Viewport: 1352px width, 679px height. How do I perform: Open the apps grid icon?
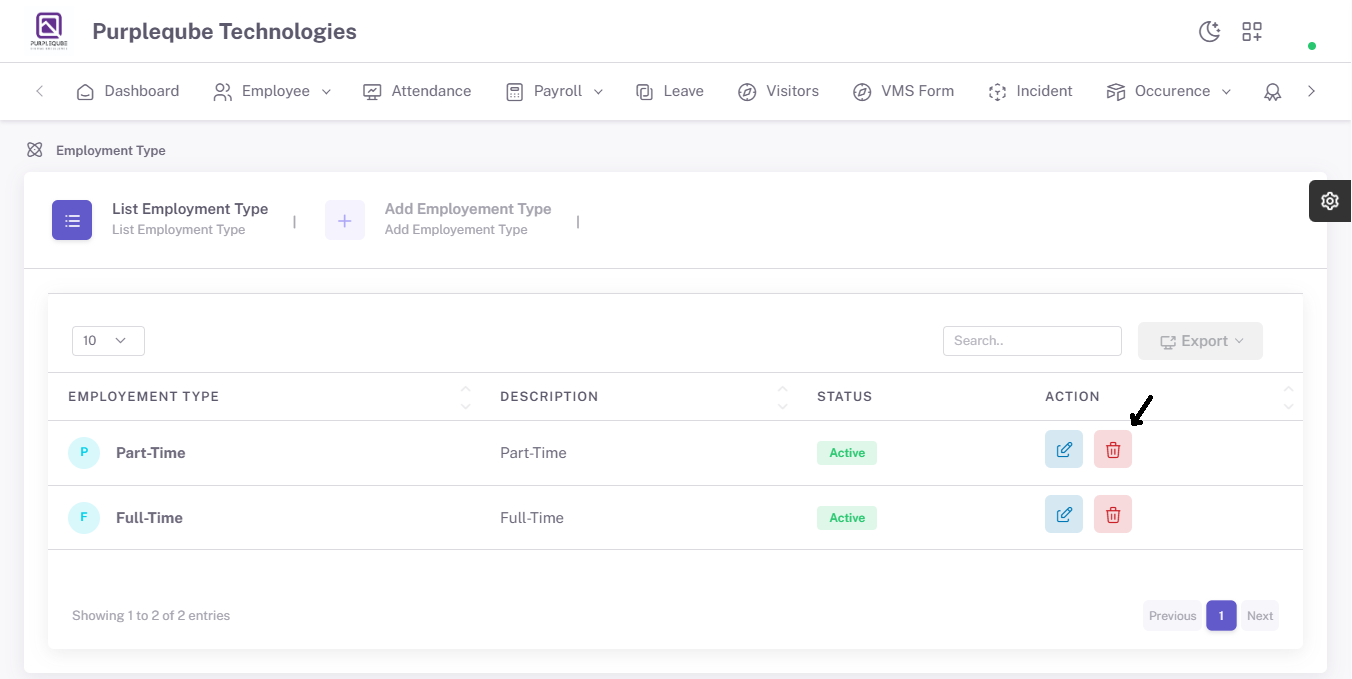coord(1252,32)
